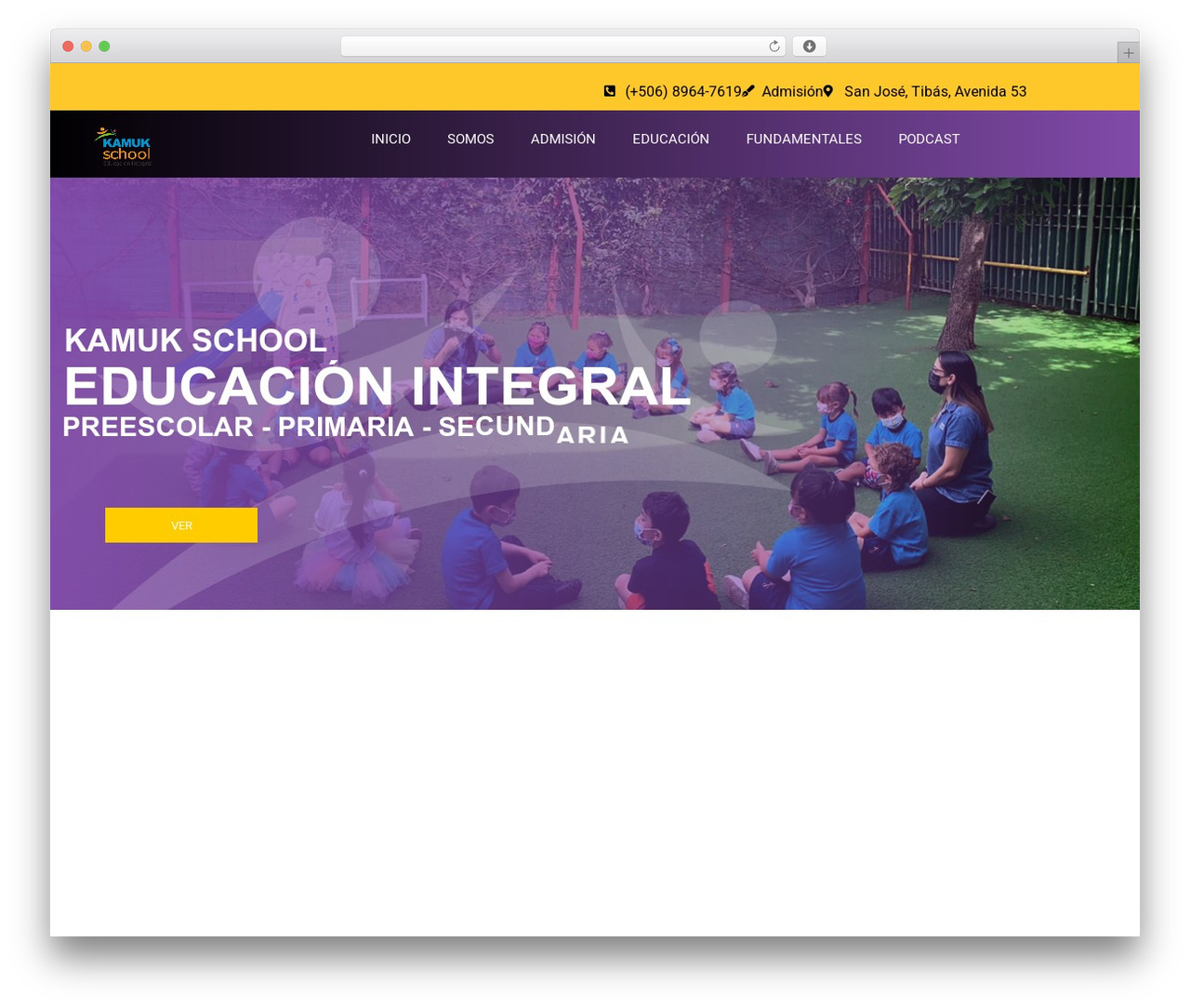Click San José, Tibás, Avenida 53 address
The height and width of the screenshot is (1008, 1190).
935,91
